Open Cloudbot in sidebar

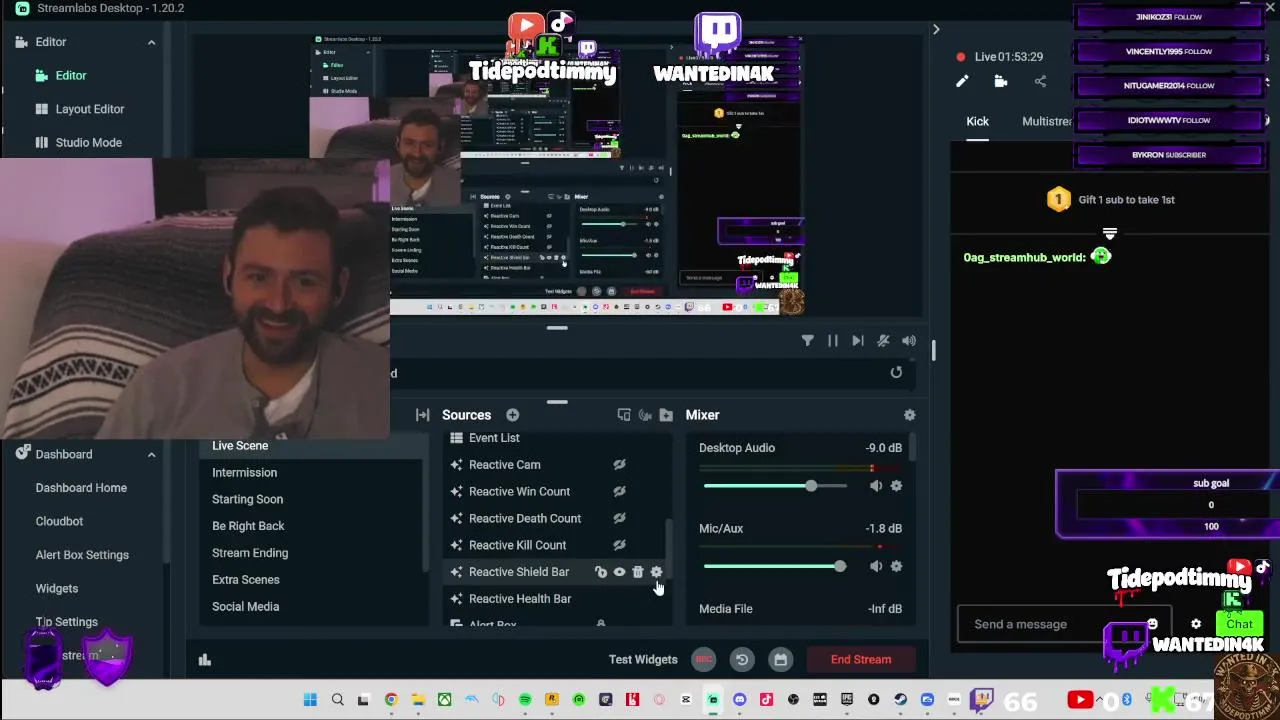point(59,521)
